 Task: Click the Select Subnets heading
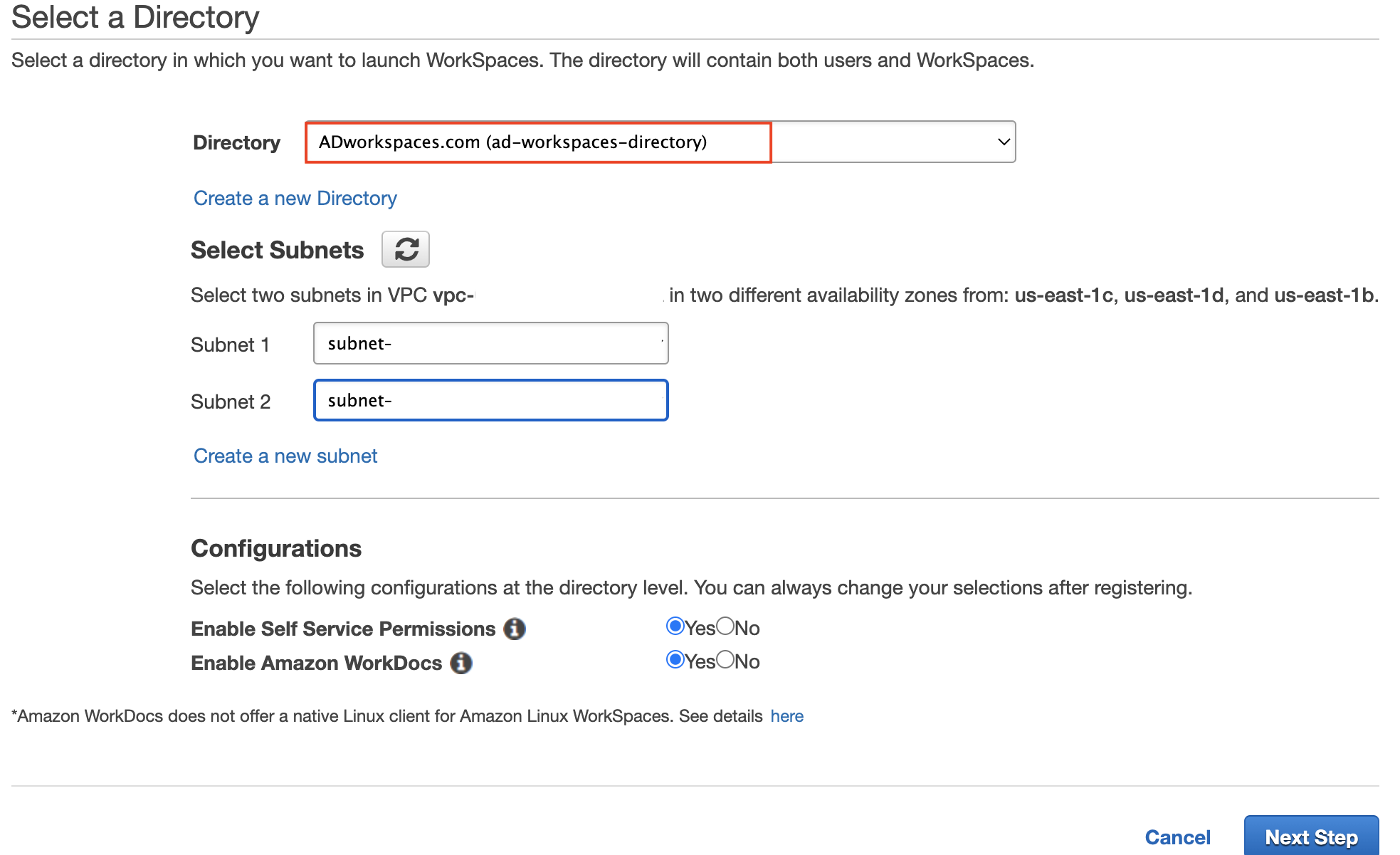click(277, 250)
